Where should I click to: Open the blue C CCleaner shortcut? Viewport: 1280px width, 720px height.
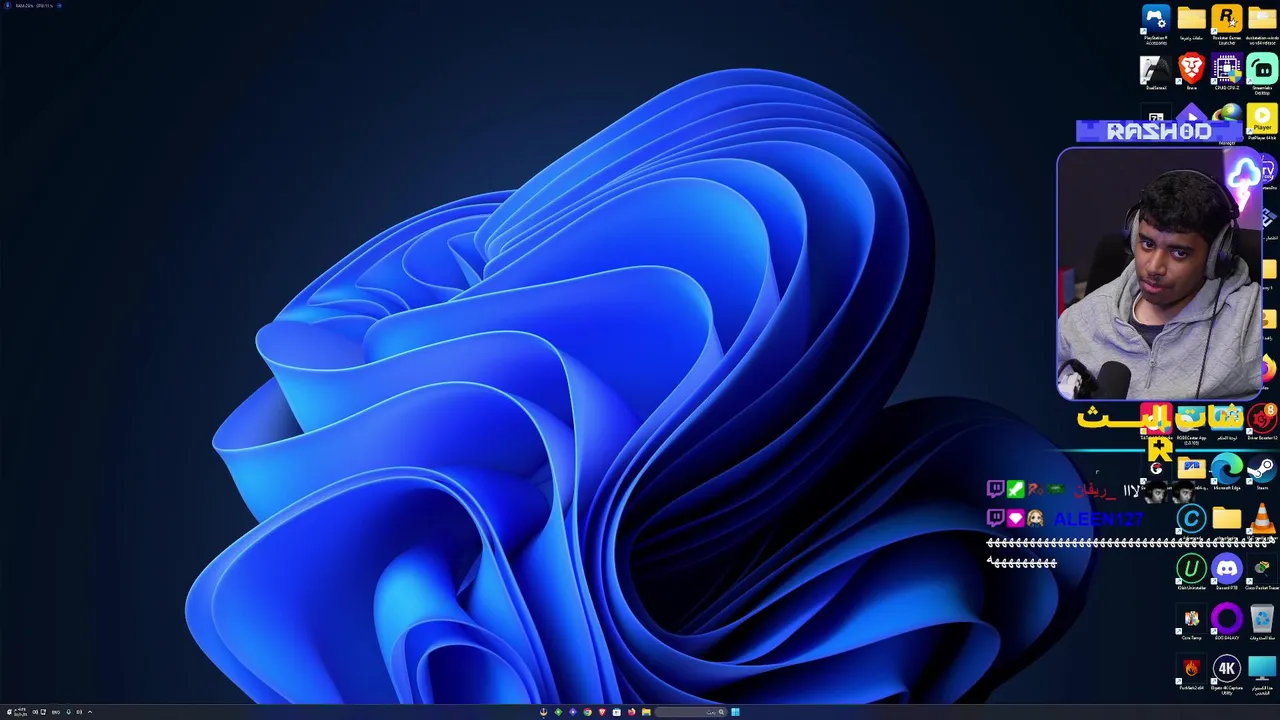tap(1191, 518)
